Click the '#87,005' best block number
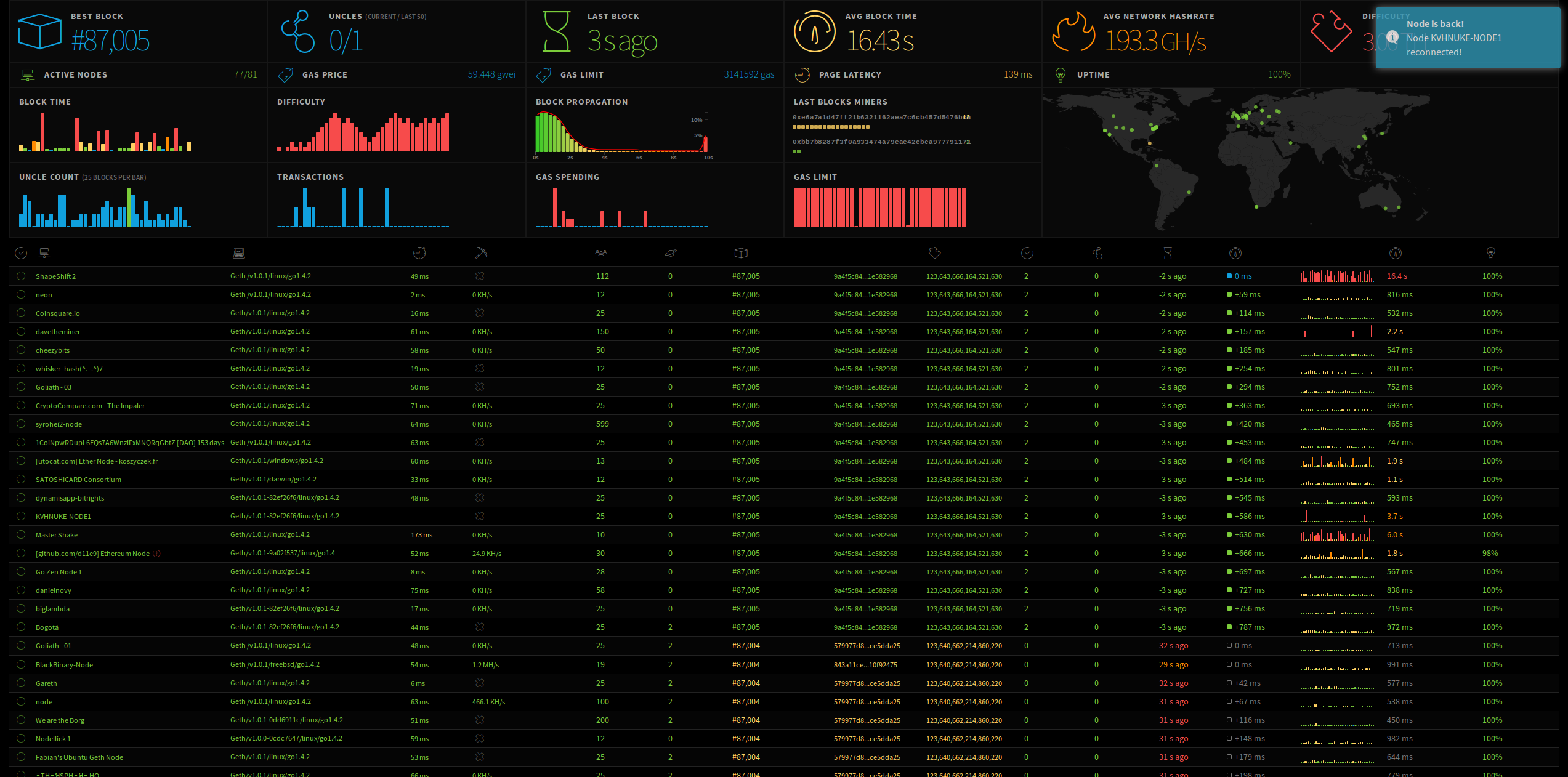 (x=110, y=41)
